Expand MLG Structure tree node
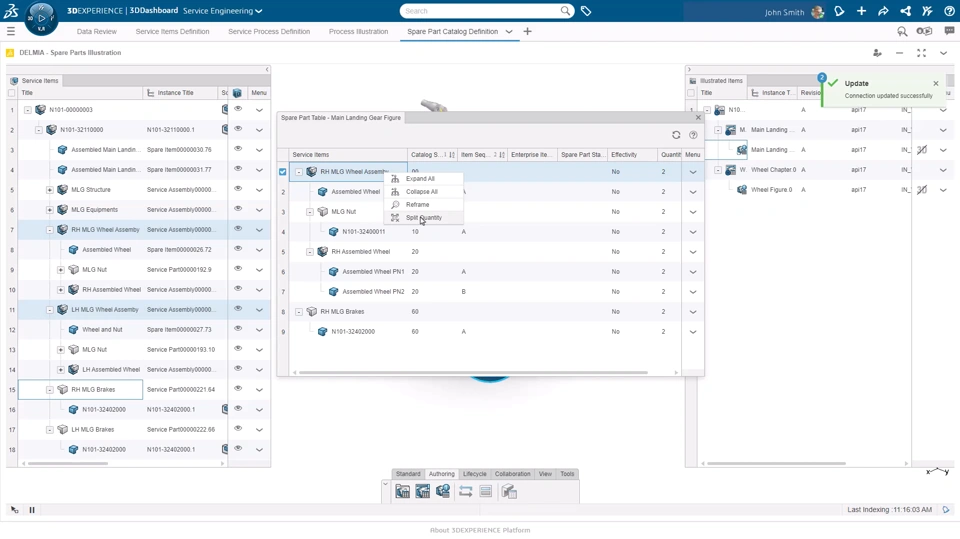The width and height of the screenshot is (960, 539). [x=50, y=190]
